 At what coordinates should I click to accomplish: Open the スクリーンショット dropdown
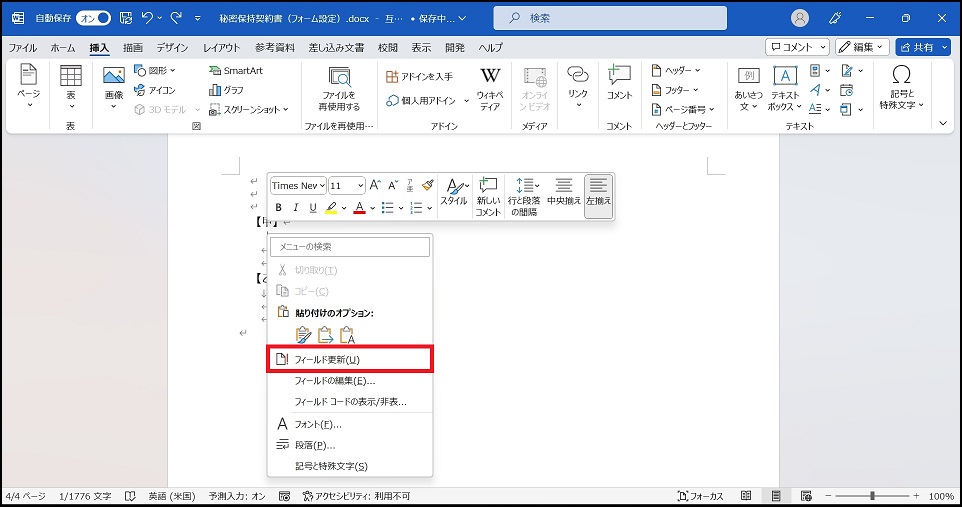pyautogui.click(x=248, y=110)
